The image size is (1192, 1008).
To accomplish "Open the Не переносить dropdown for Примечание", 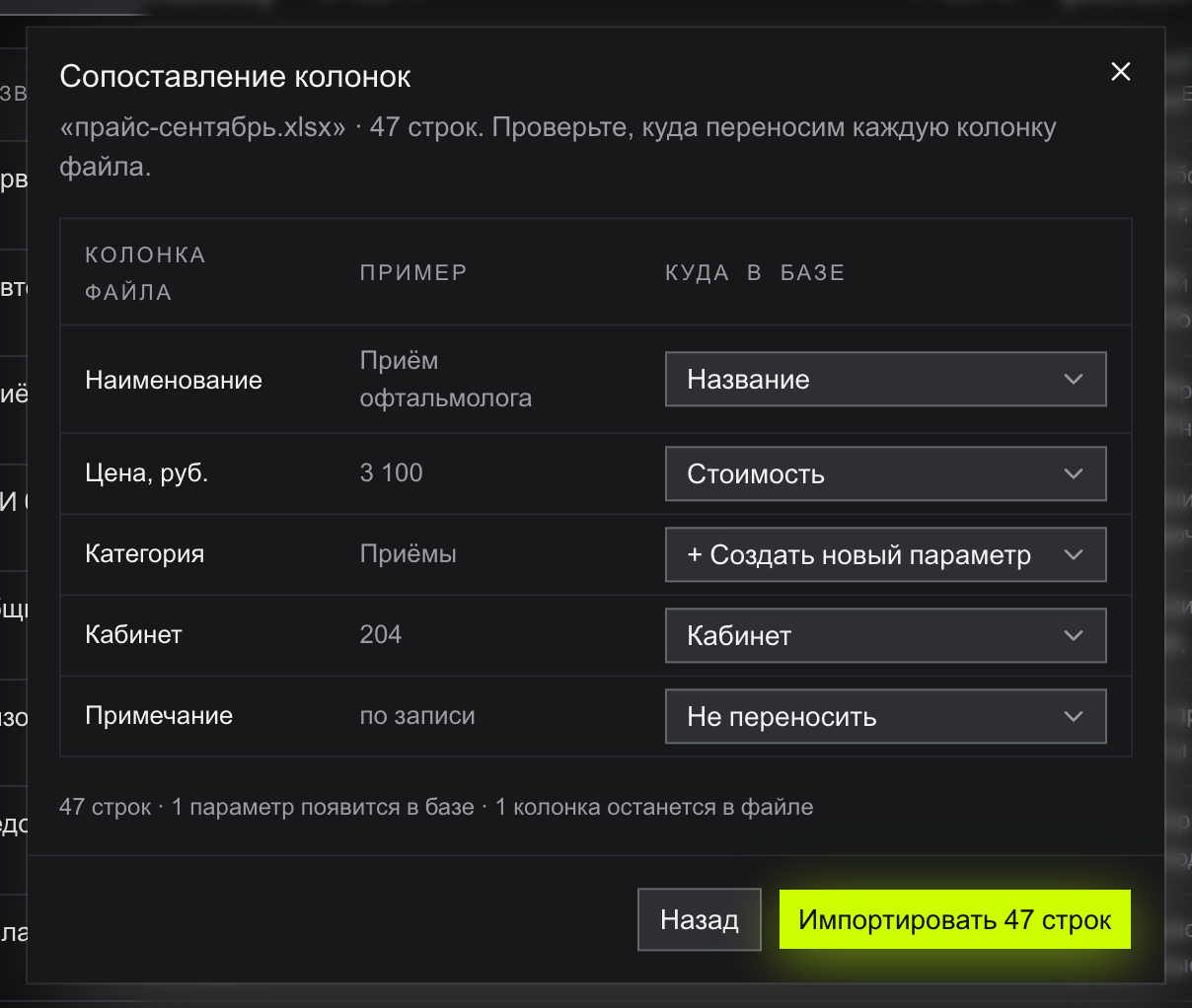I will point(885,716).
